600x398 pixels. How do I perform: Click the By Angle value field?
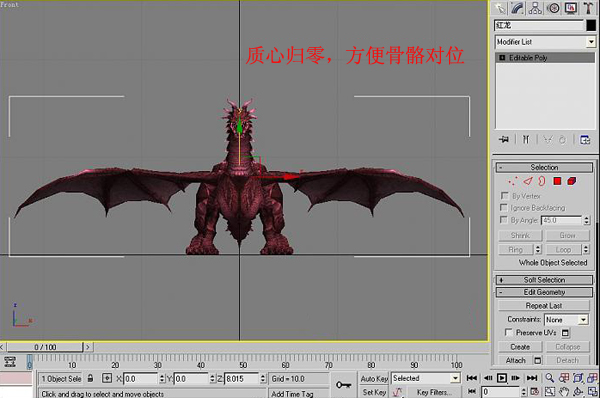point(561,220)
